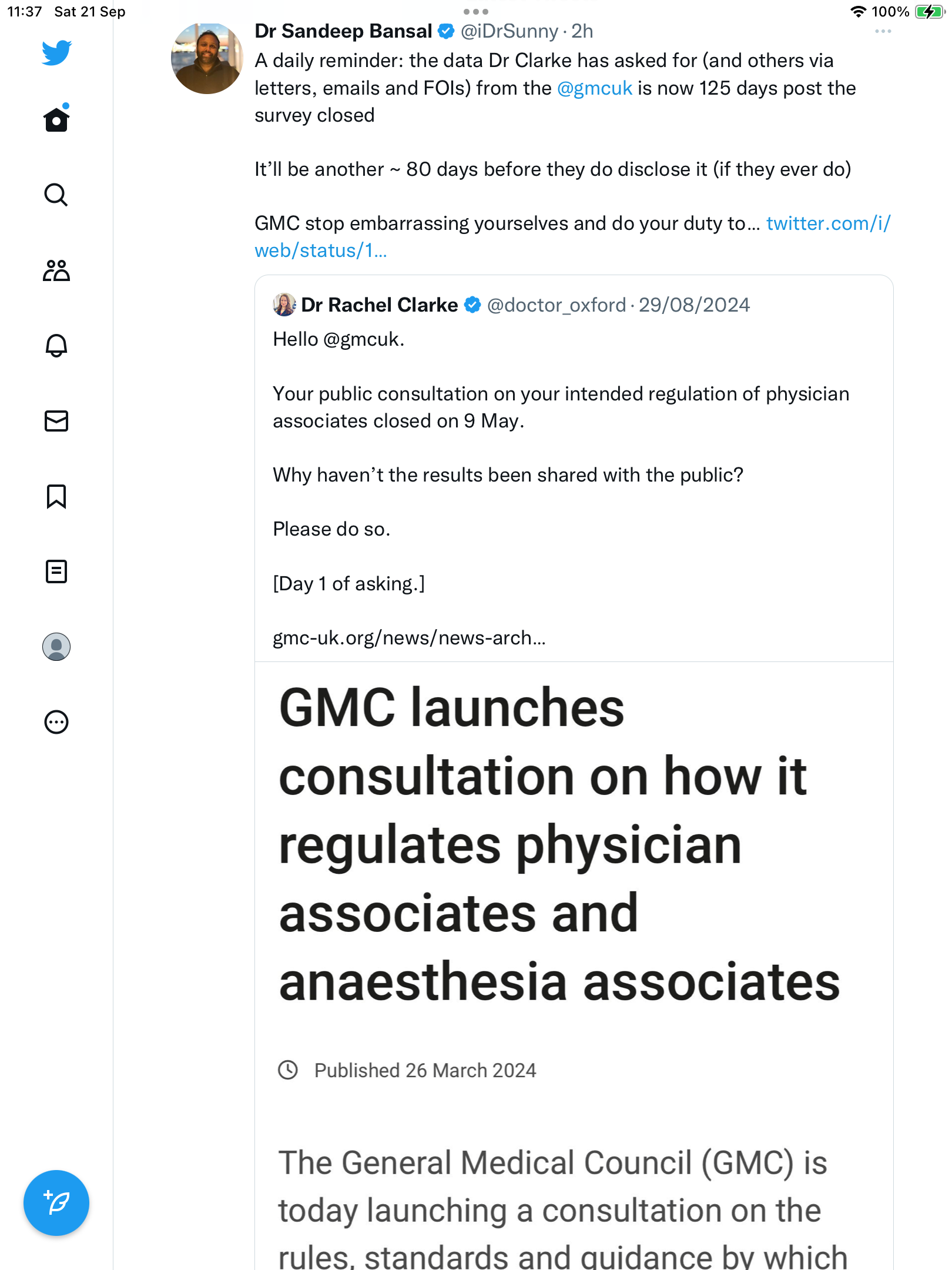Open Dr Rachel Clarke's small avatar
The height and width of the screenshot is (1270, 952).
(x=284, y=305)
